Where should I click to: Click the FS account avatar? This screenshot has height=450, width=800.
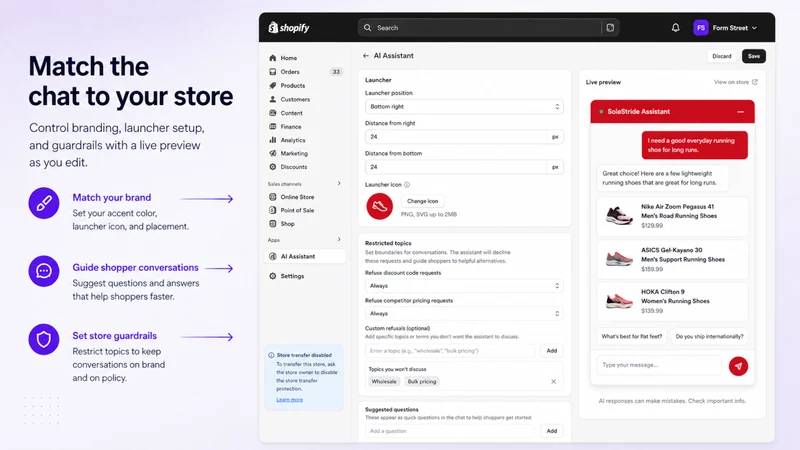(x=701, y=28)
